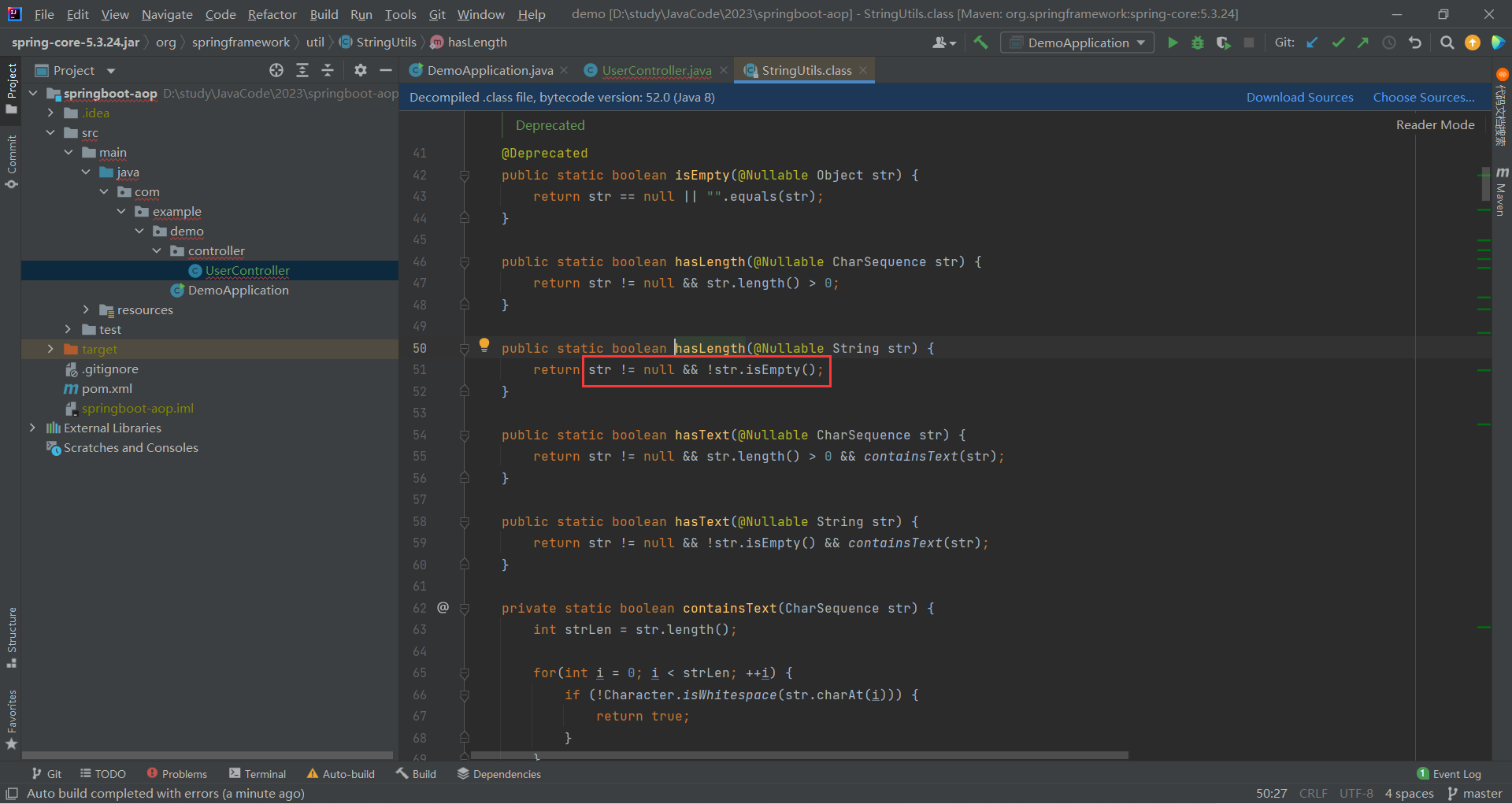Fold the for loop at line 65

point(465,673)
